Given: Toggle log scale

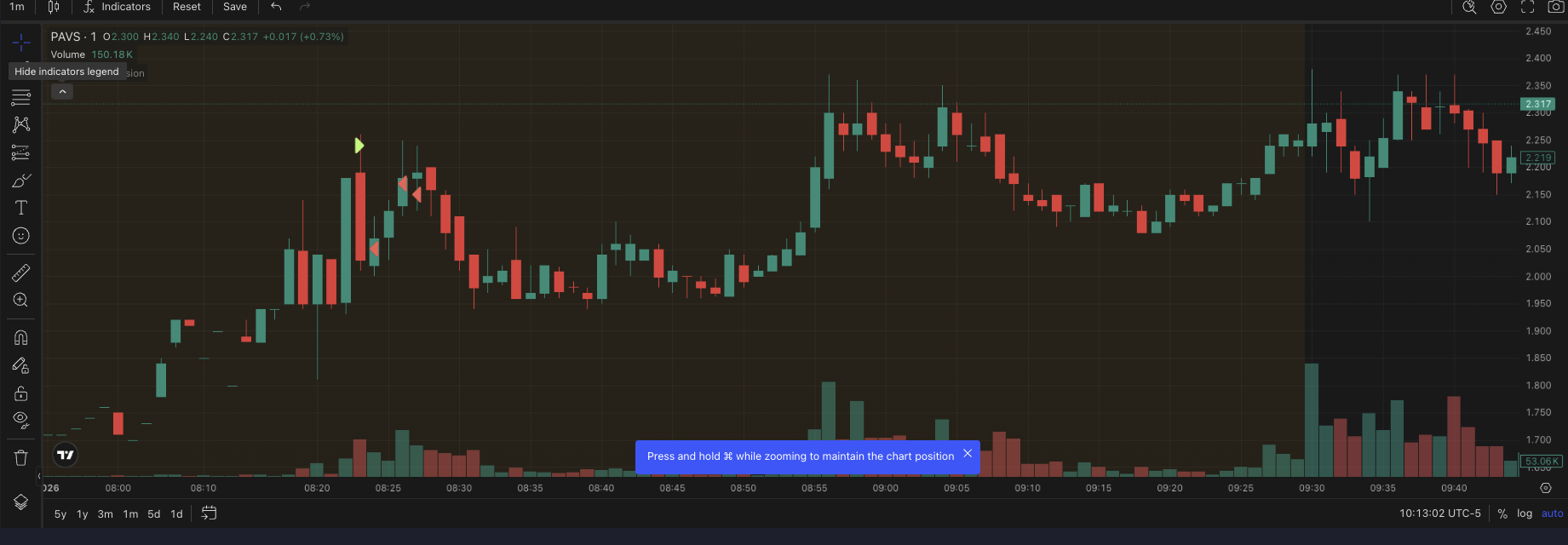Looking at the screenshot, I should pyautogui.click(x=1525, y=513).
